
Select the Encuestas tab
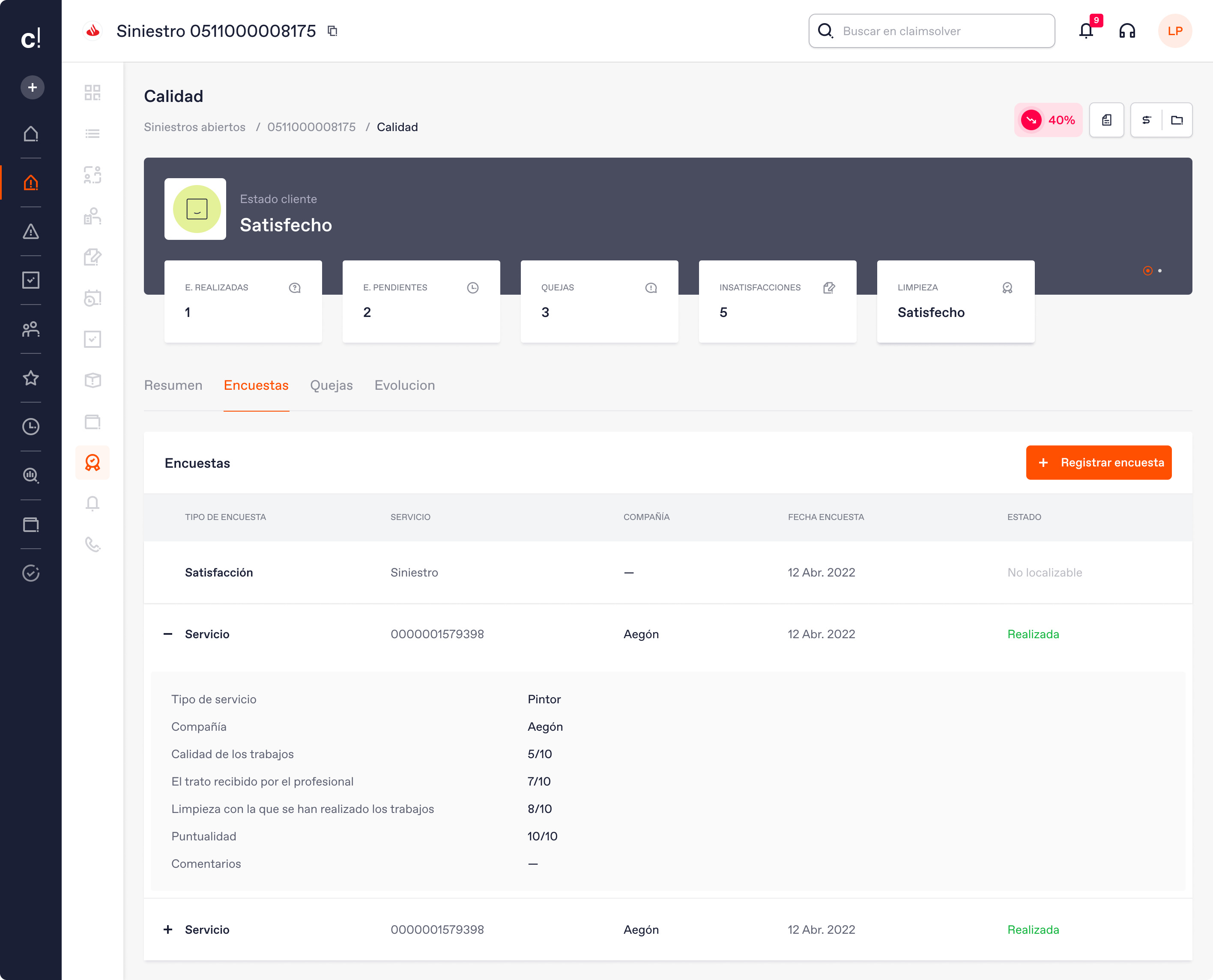tap(256, 385)
